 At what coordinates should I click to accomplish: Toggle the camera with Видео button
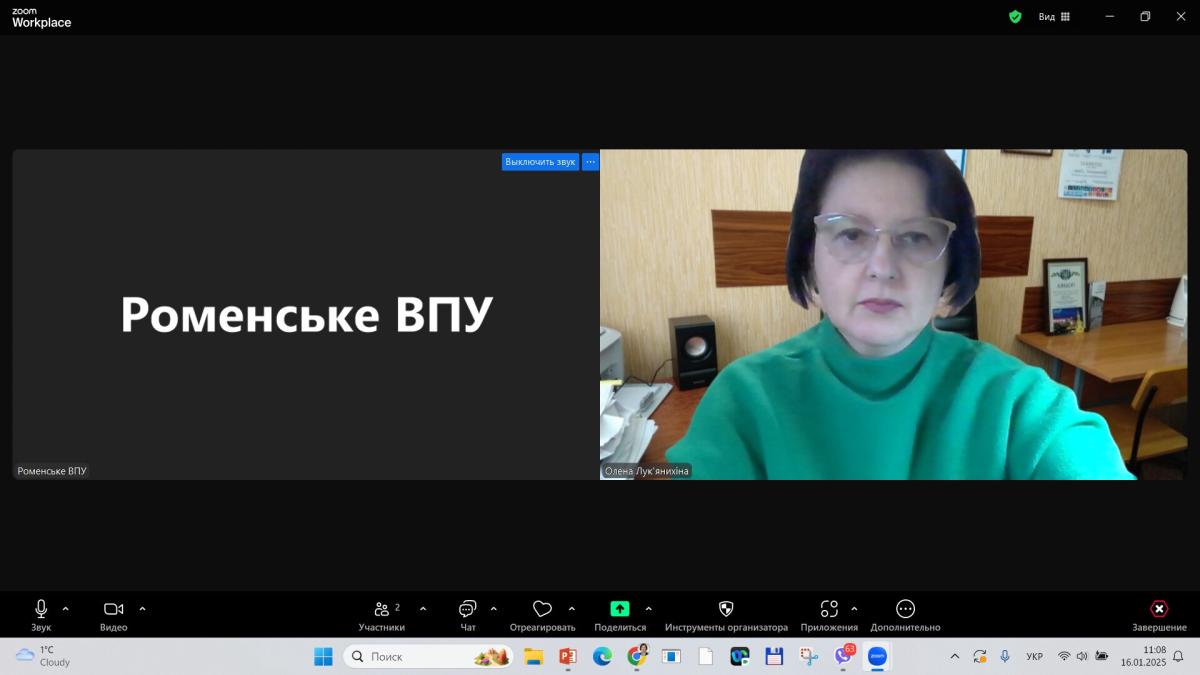pos(113,615)
